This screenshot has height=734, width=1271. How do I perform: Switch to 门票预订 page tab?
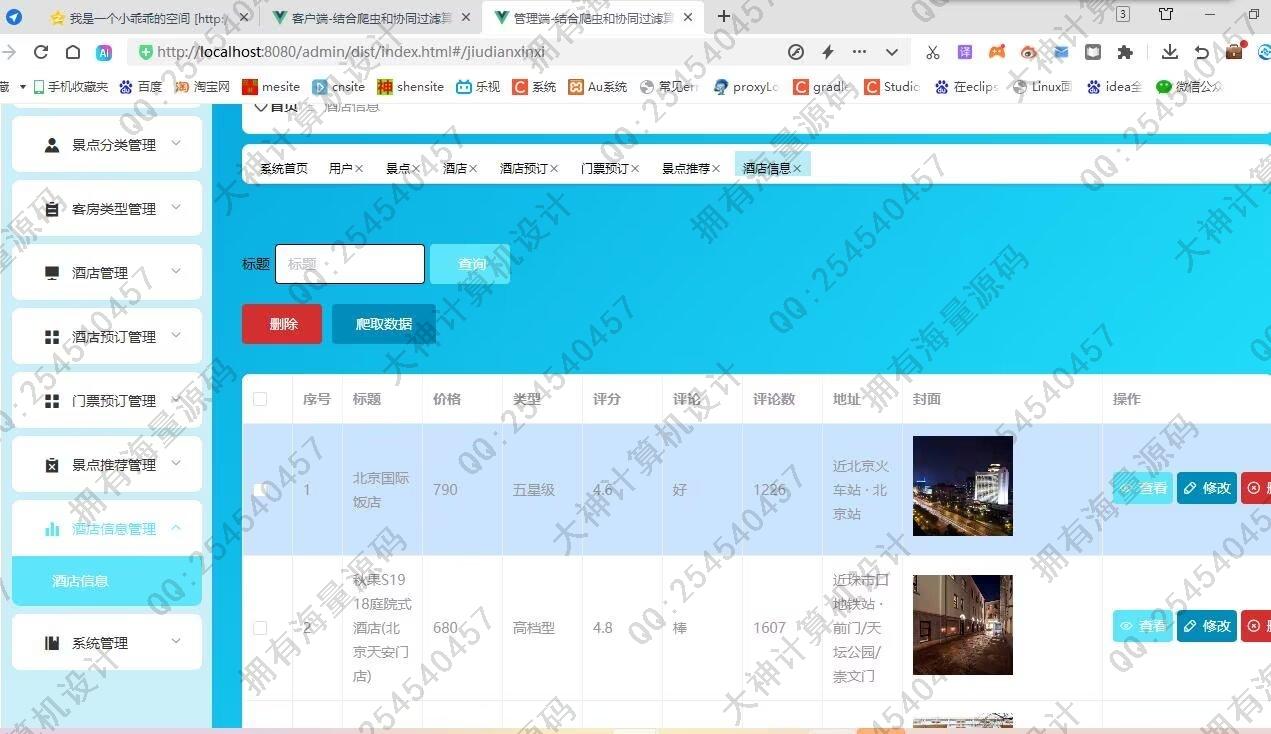tap(605, 168)
